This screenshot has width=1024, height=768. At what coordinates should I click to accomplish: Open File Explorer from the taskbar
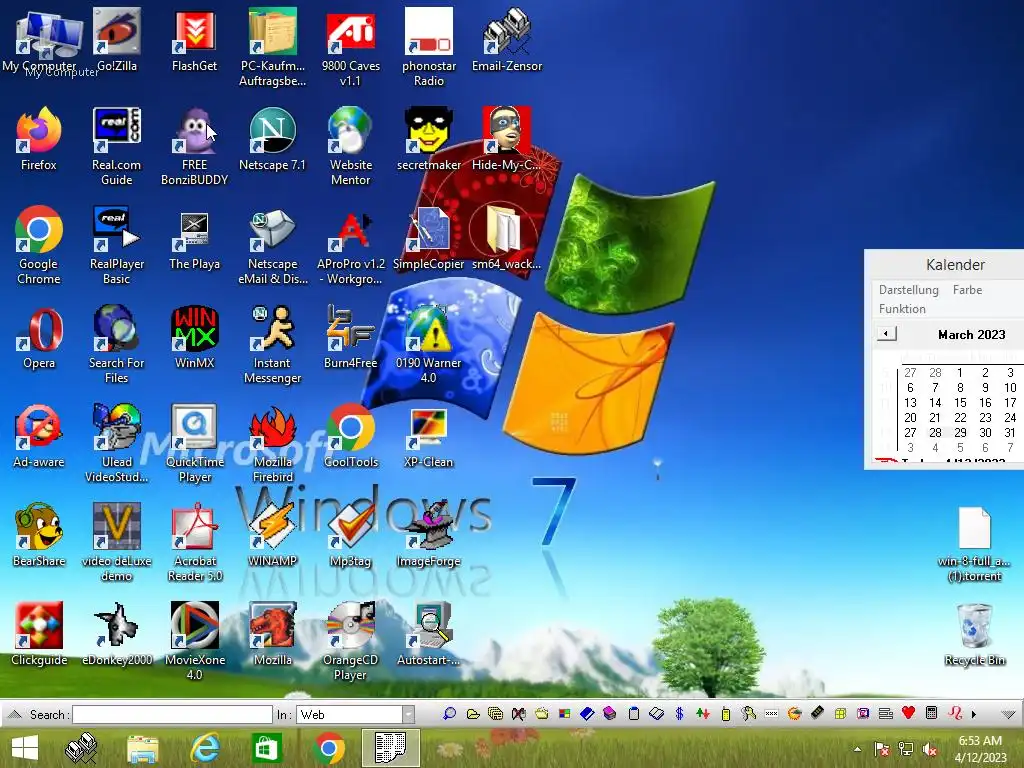[x=143, y=749]
